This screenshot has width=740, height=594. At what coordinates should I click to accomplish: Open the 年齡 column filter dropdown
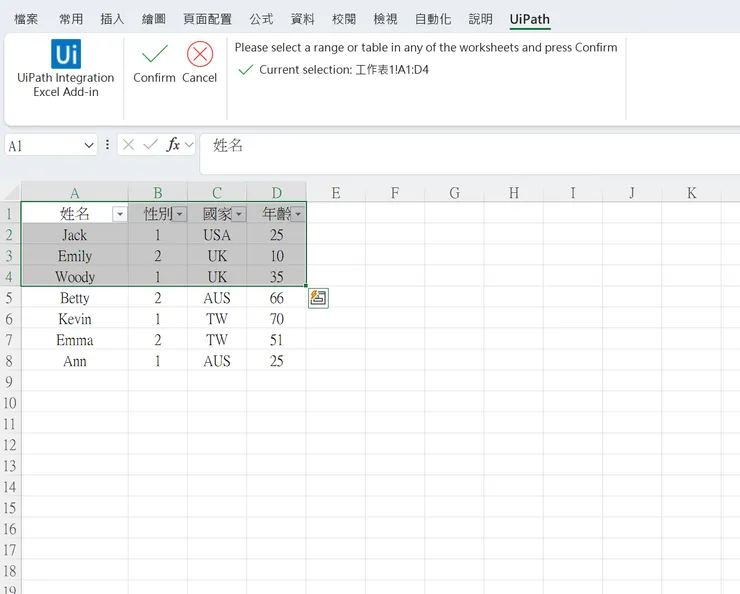298,215
